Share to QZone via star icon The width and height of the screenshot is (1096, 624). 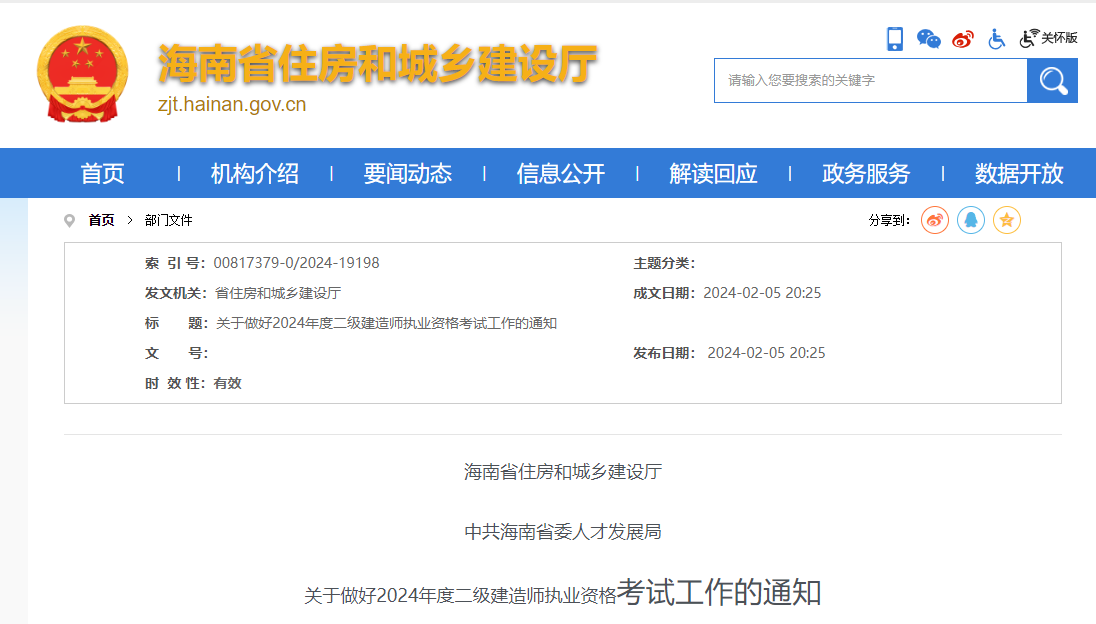coord(1007,220)
